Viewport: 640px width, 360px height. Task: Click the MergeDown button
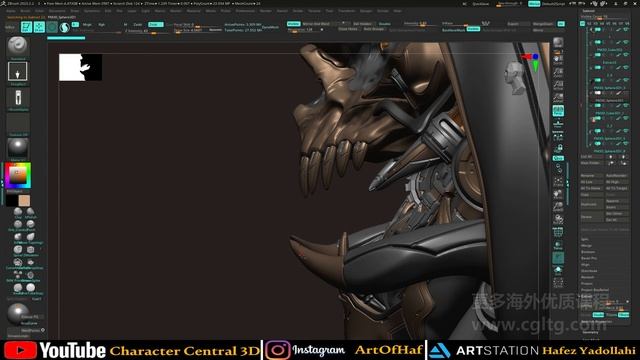pos(543,24)
